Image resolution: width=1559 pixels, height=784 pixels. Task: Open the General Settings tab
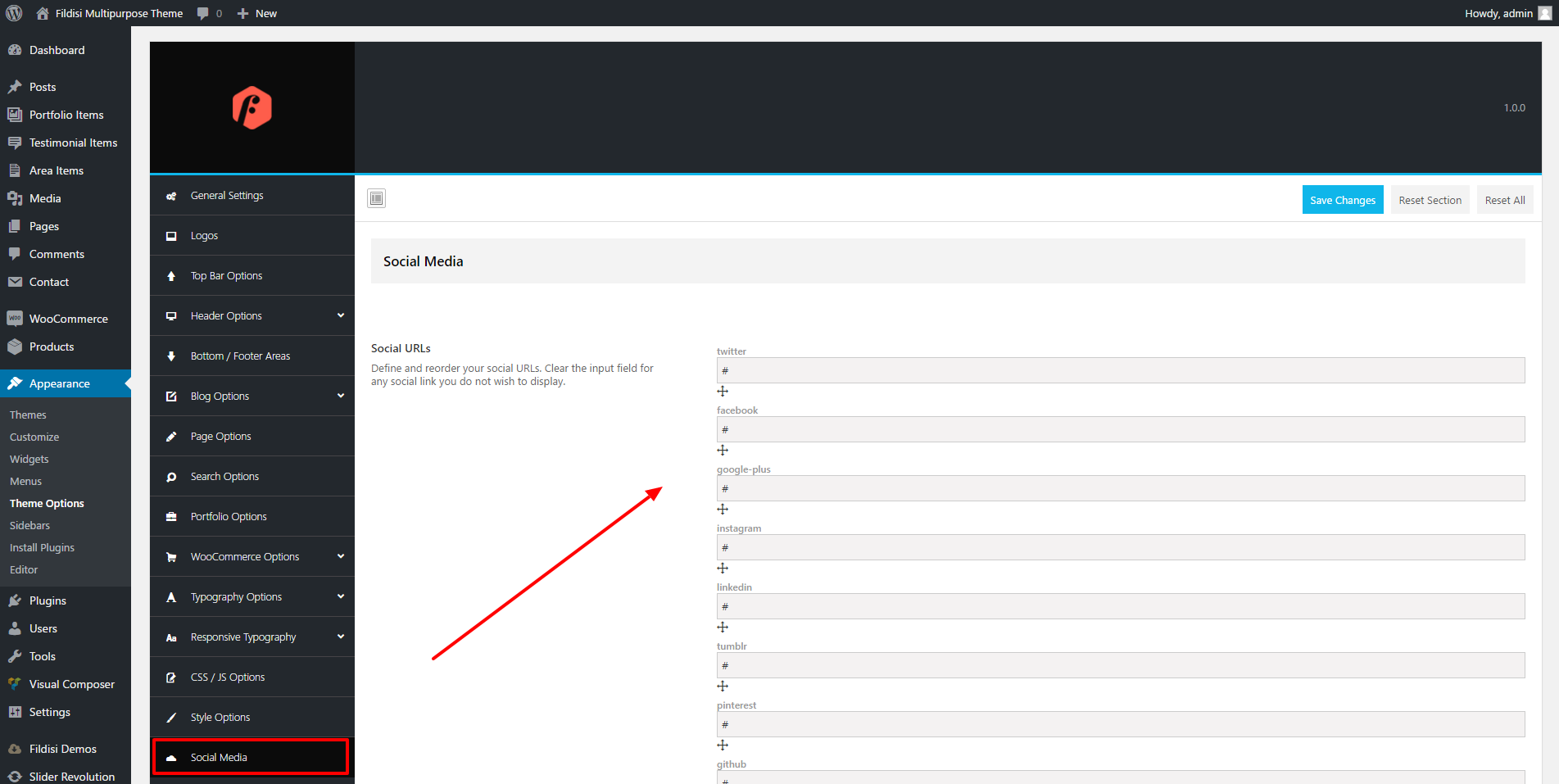(252, 196)
